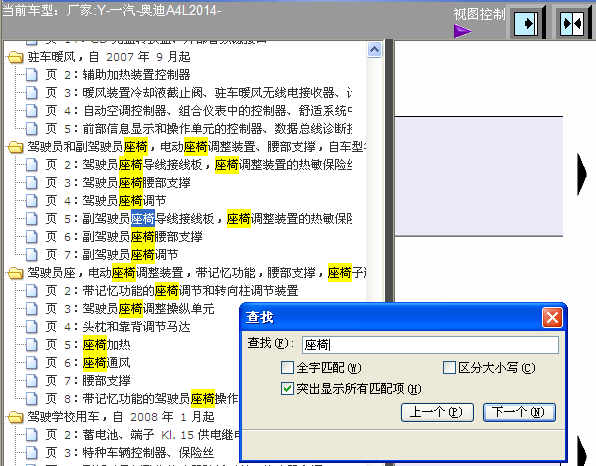Open page 4: 驾驶员座椅调节
This screenshot has height=466, width=596.
[106, 201]
